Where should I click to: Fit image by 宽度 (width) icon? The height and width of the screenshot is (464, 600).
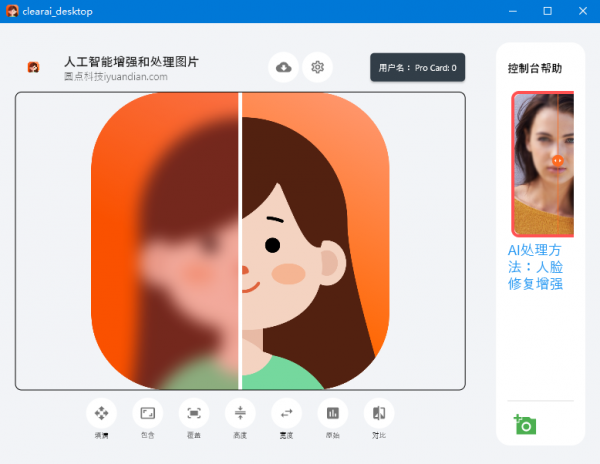coord(287,413)
